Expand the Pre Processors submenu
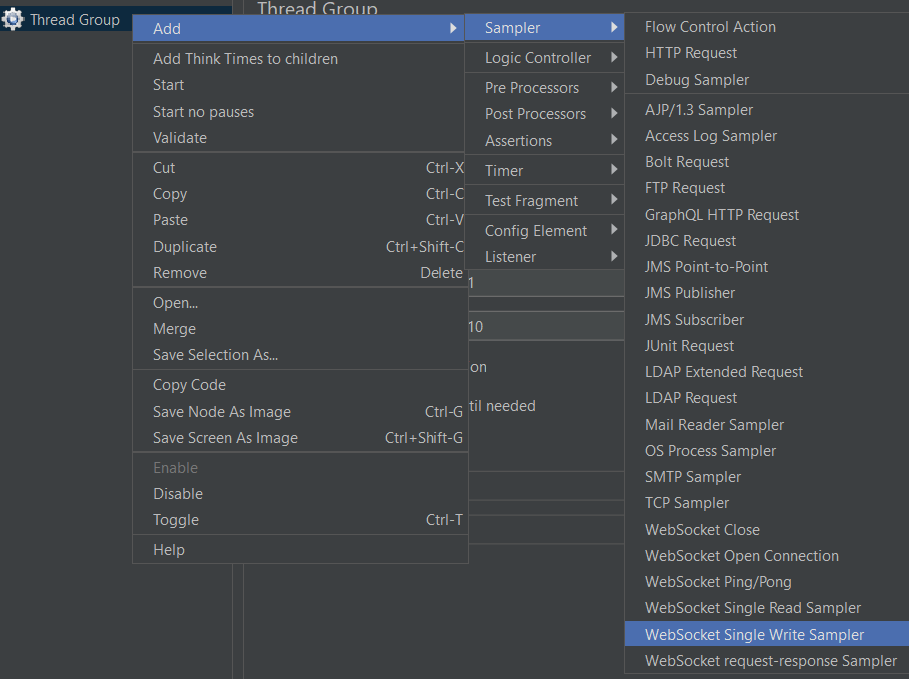 pos(532,88)
